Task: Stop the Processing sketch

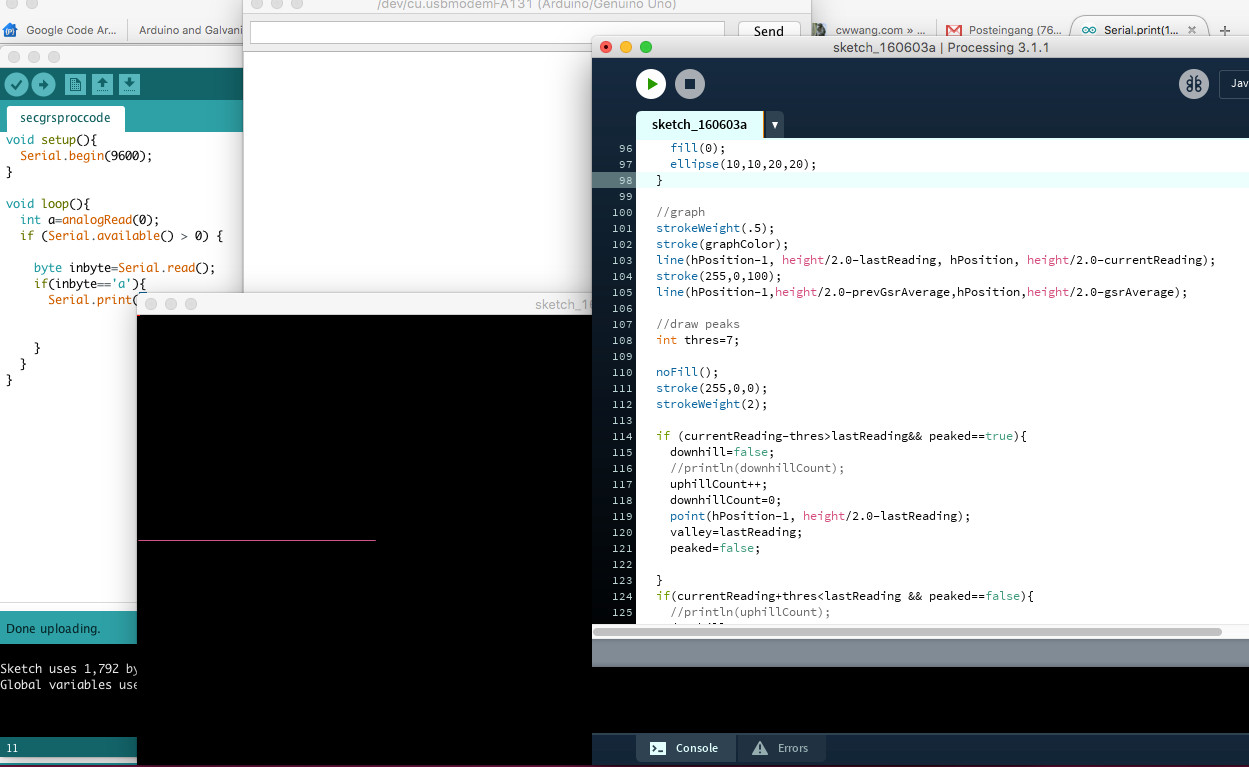Action: tap(690, 84)
